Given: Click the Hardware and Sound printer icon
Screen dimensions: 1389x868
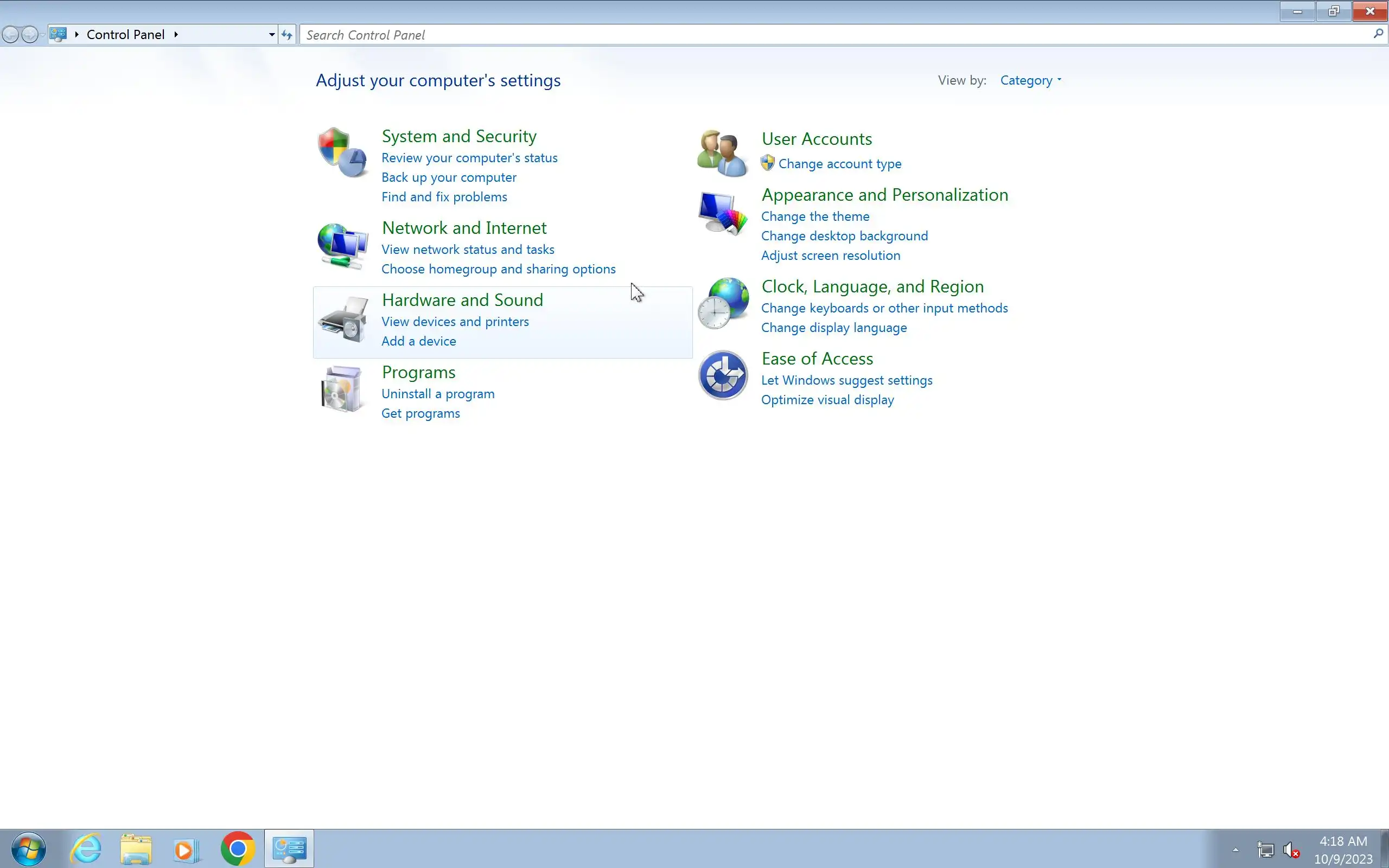Looking at the screenshot, I should (x=344, y=319).
